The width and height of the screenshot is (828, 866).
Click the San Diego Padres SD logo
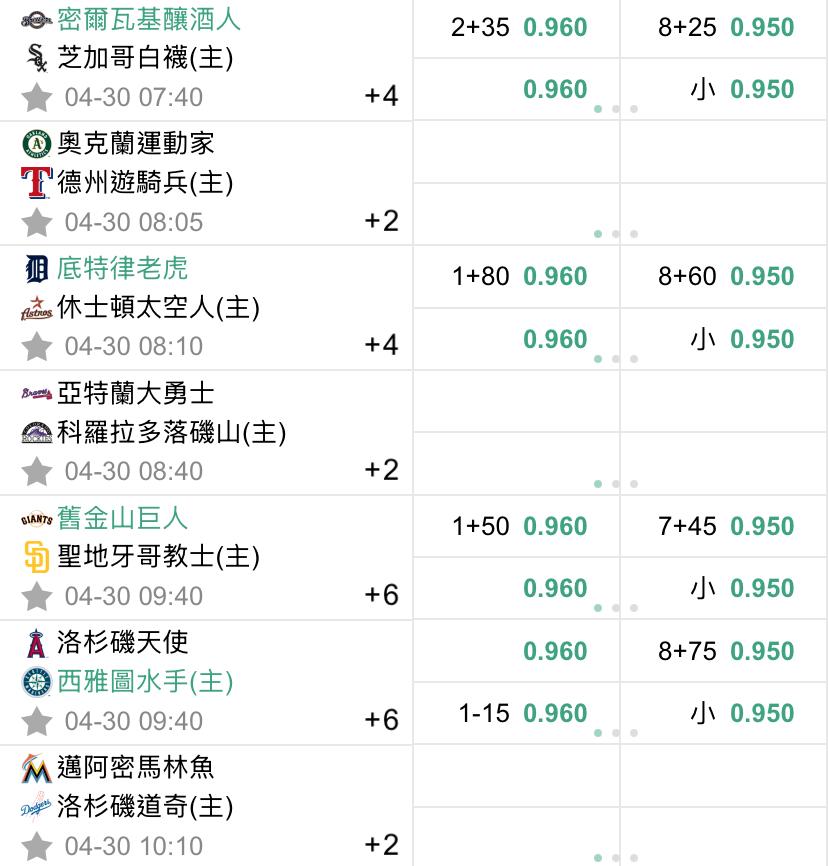(37, 557)
